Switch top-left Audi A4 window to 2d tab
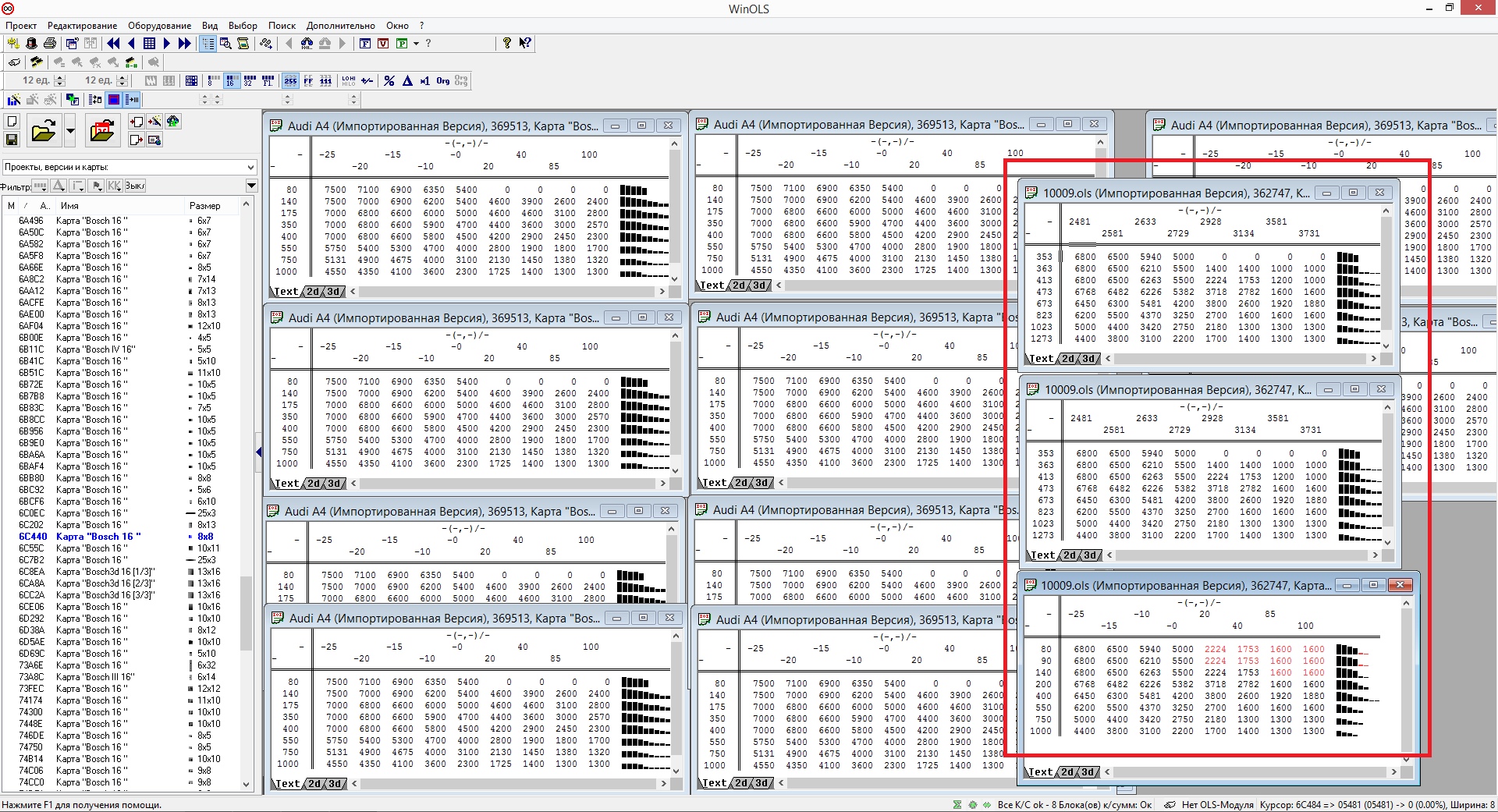Screen dimensions: 1498x812 coord(314,292)
